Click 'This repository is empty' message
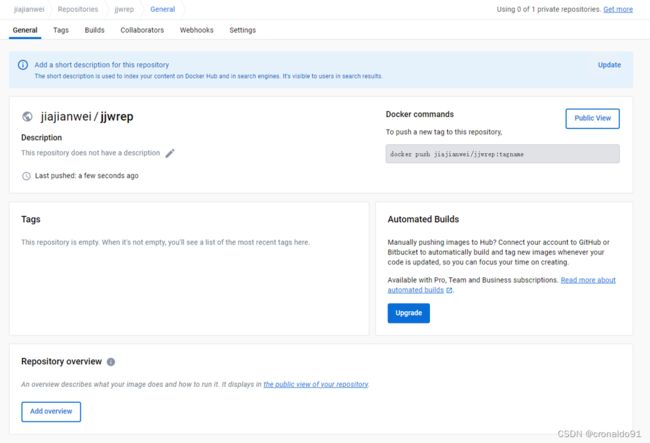The height and width of the screenshot is (443, 650). click(x=165, y=242)
